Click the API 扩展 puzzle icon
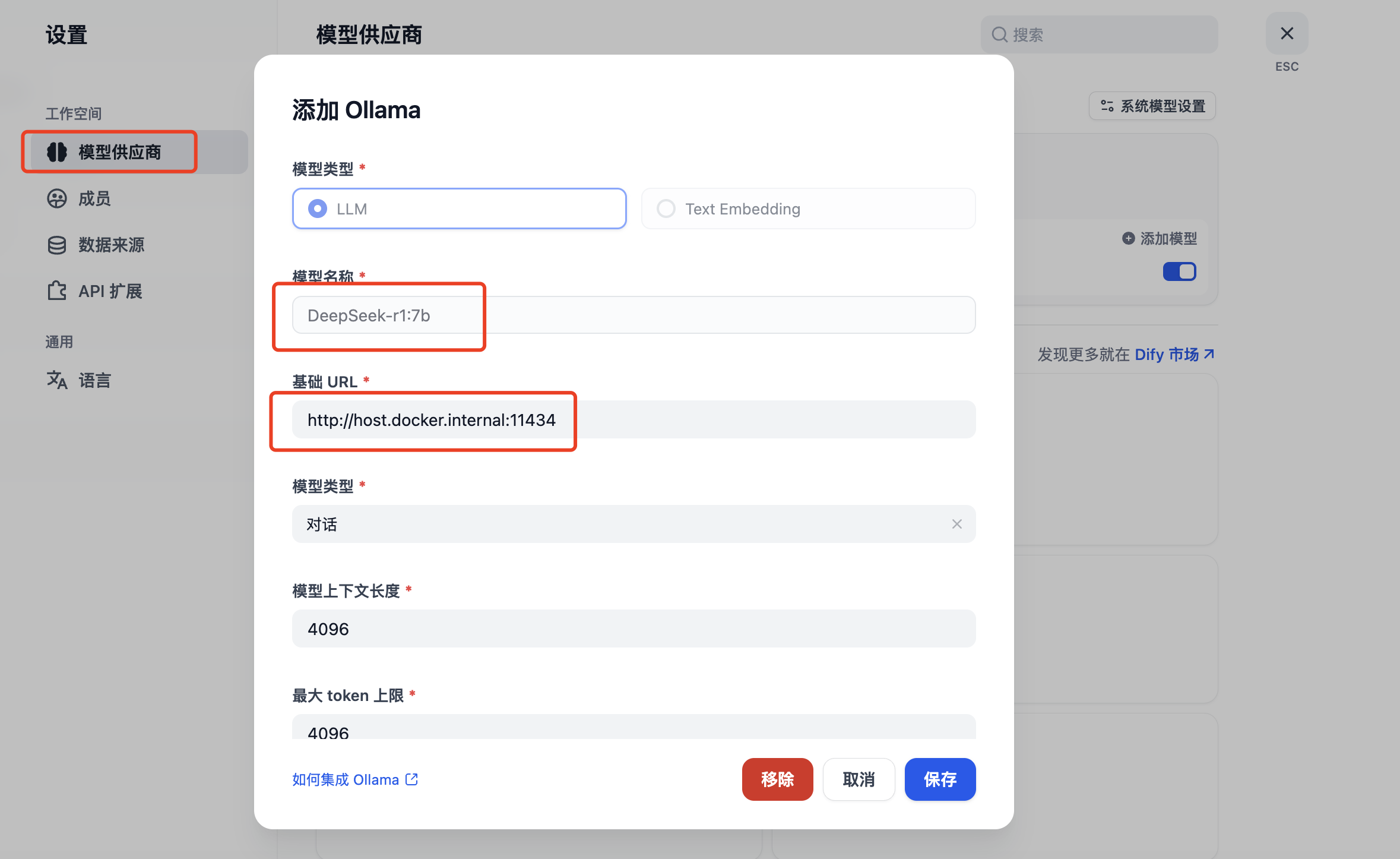This screenshot has width=1400, height=859. pos(57,291)
